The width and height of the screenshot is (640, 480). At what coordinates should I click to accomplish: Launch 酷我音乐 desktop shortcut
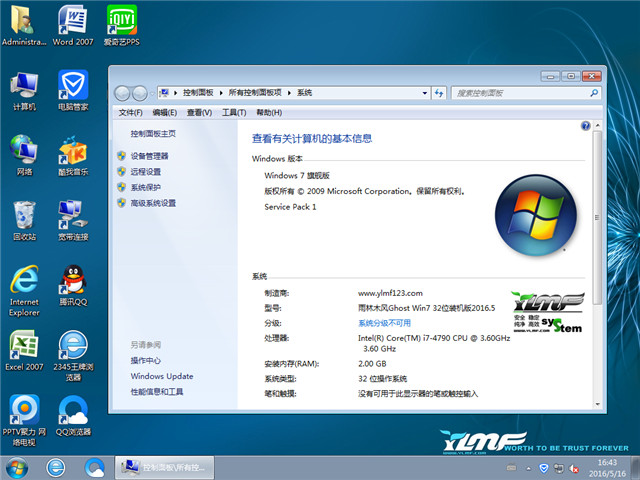click(73, 155)
